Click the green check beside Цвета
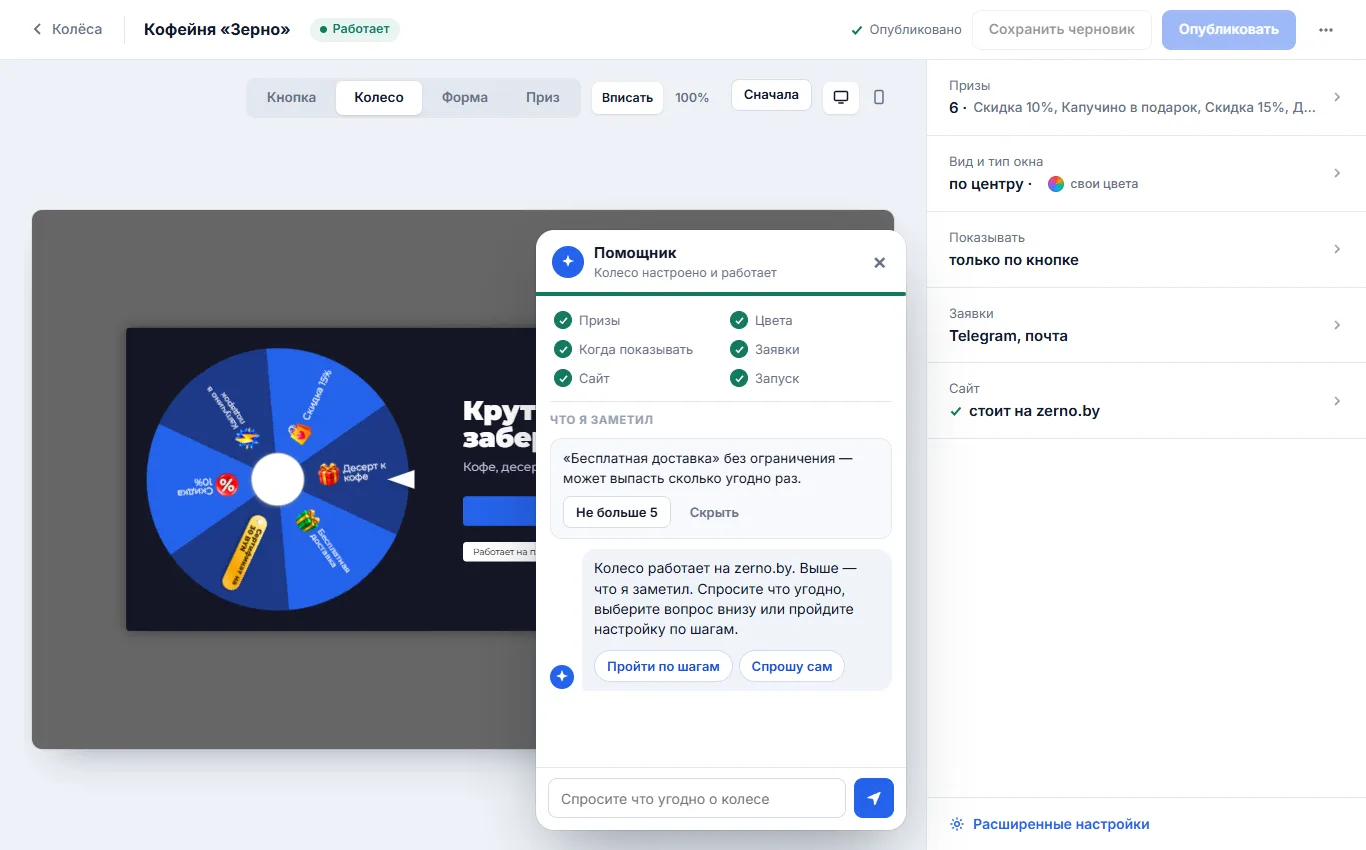 (738, 320)
